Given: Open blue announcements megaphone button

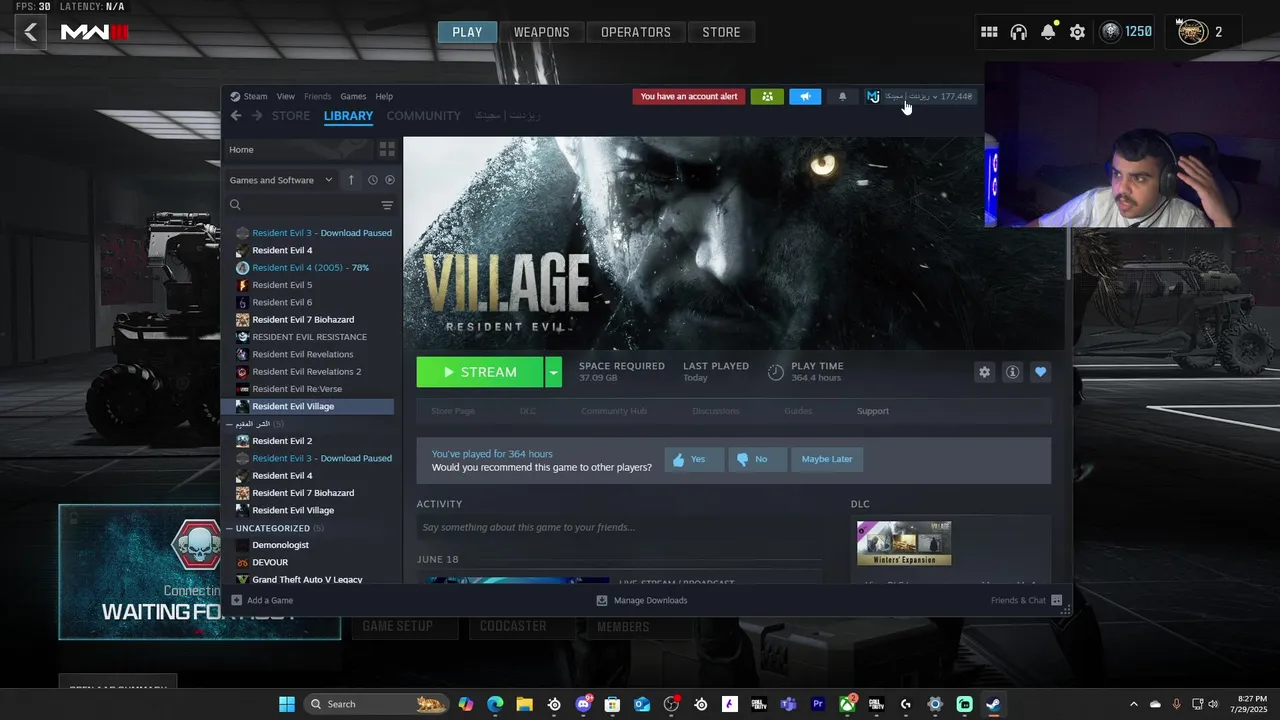Looking at the screenshot, I should [x=805, y=97].
